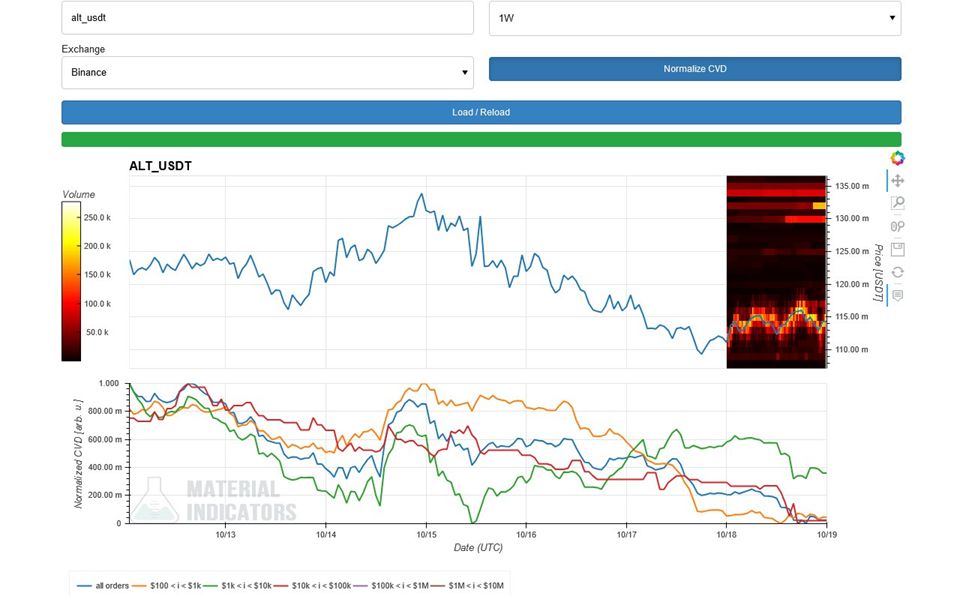Open the Binance exchange dropdown
Viewport: 975px width, 596px height.
pyautogui.click(x=267, y=72)
